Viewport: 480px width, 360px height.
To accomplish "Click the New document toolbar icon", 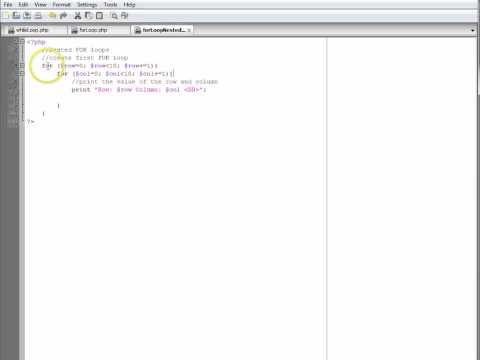I will click(x=6, y=16).
